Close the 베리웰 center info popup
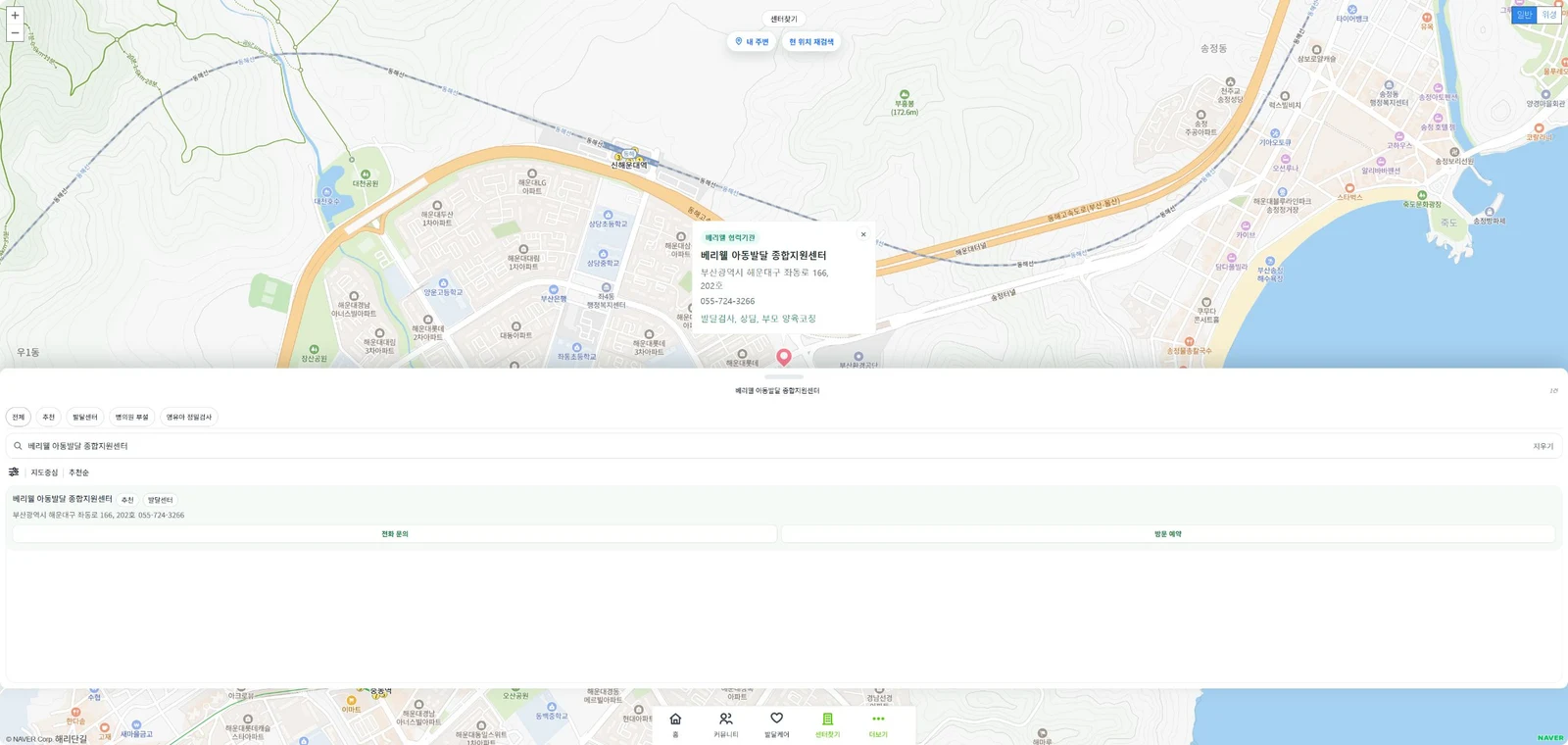The height and width of the screenshot is (745, 1568). coord(863,234)
